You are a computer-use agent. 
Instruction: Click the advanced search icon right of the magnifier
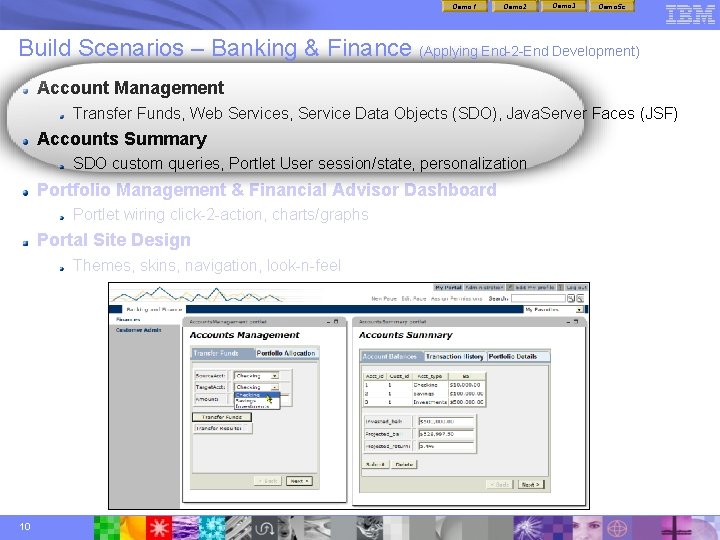point(580,298)
